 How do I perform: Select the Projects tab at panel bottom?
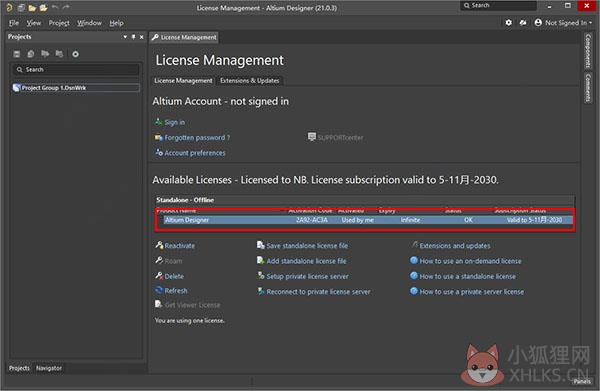pyautogui.click(x=19, y=368)
